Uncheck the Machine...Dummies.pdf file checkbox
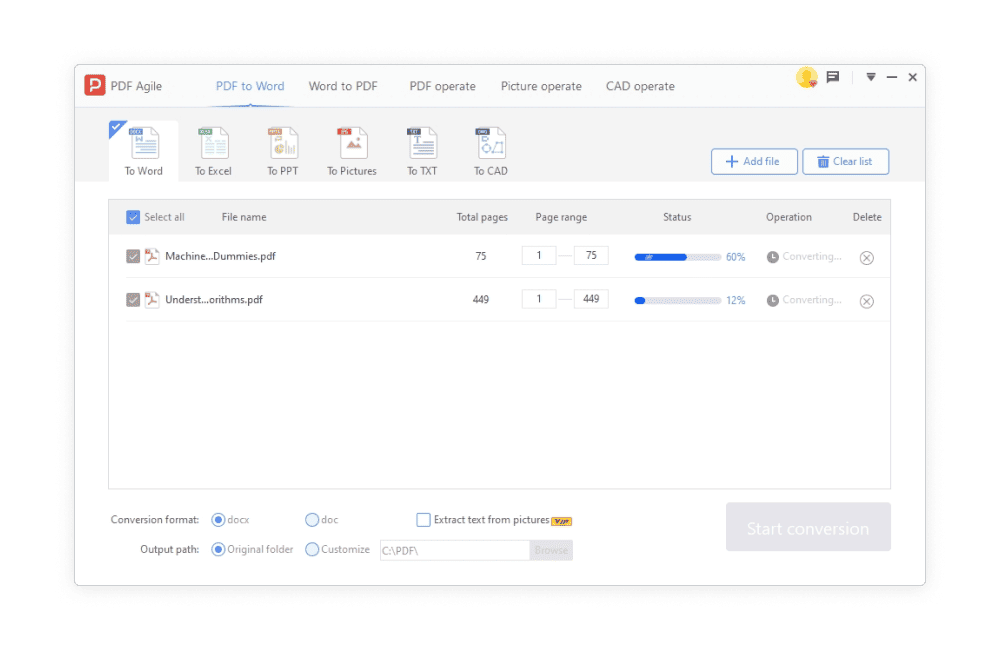This screenshot has height=650, width=1000. pyautogui.click(x=133, y=257)
